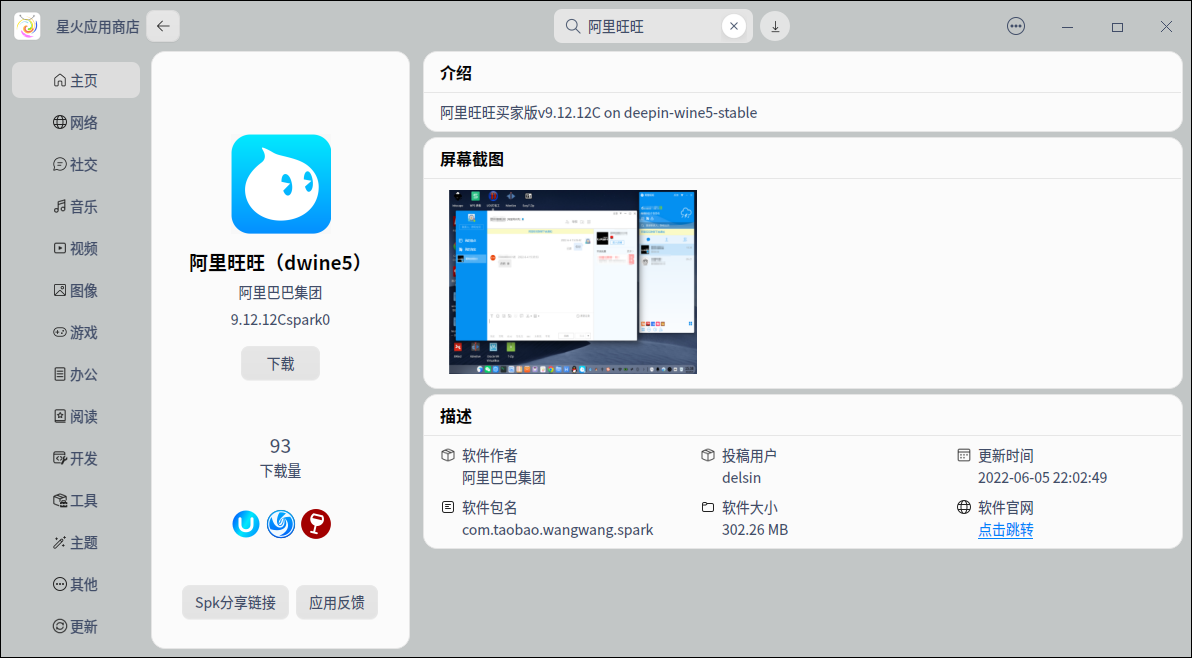Click the Spark Store logo icon
This screenshot has height=658, width=1192.
[27, 27]
